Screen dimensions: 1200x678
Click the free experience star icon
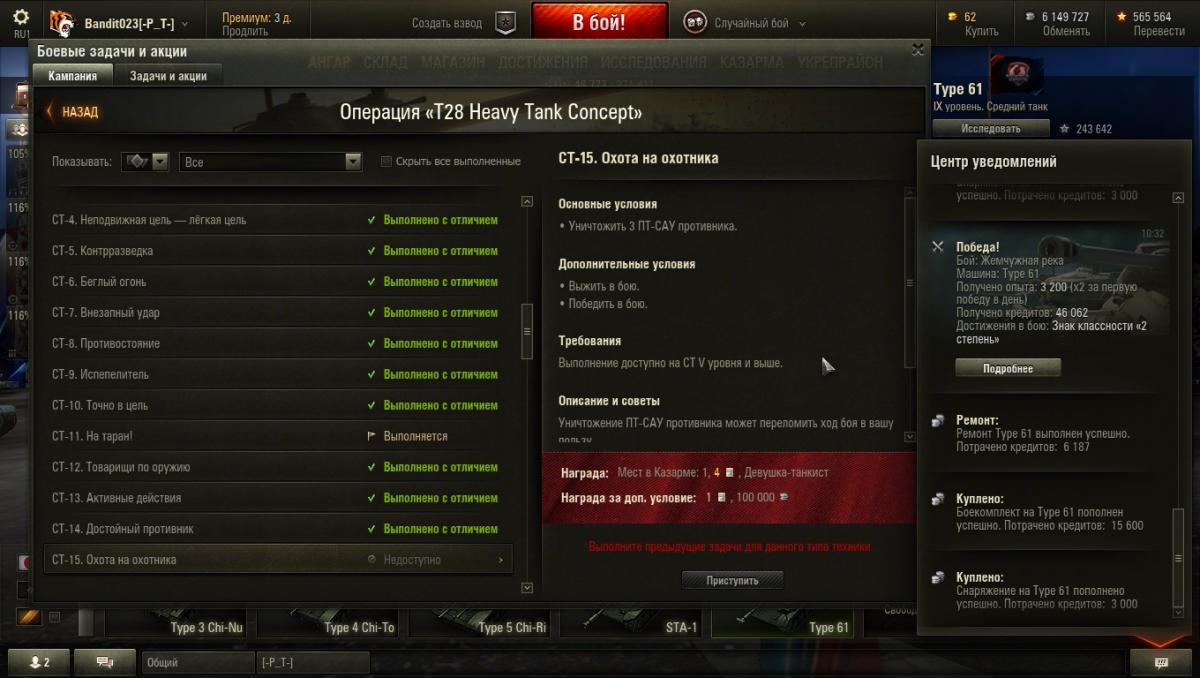coord(1122,17)
